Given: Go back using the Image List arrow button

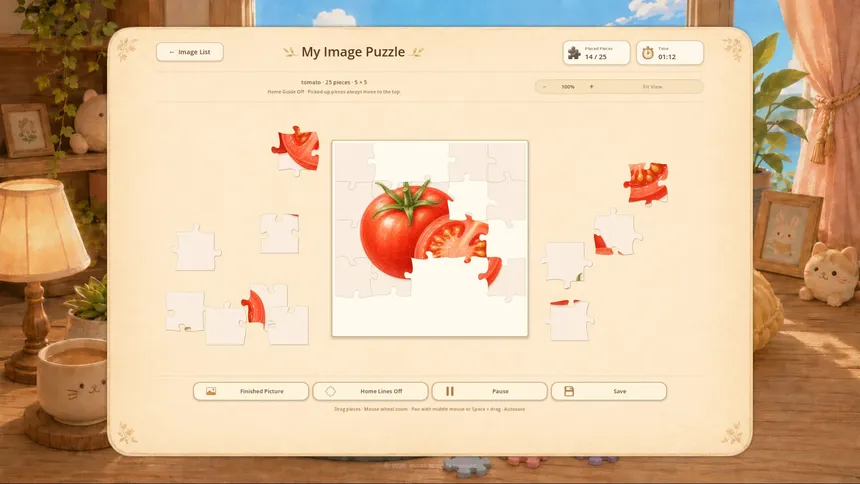Looking at the screenshot, I should pyautogui.click(x=190, y=52).
